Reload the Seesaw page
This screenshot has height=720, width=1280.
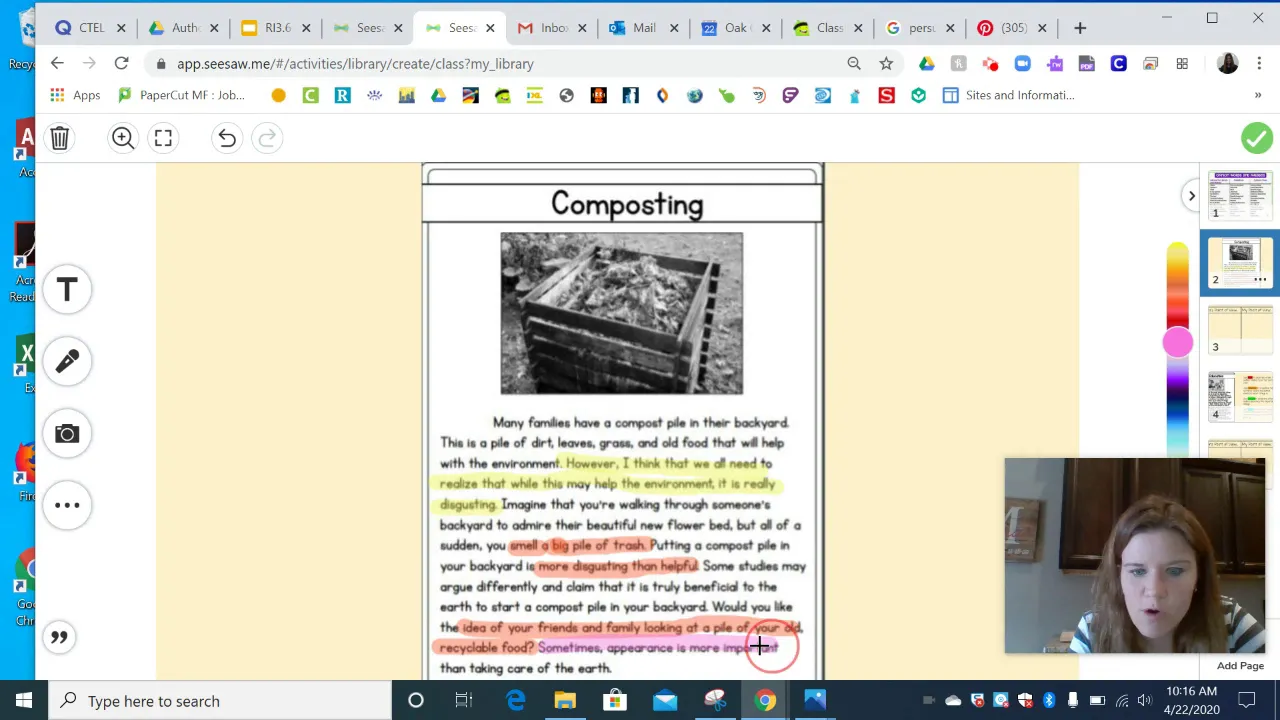(x=121, y=63)
